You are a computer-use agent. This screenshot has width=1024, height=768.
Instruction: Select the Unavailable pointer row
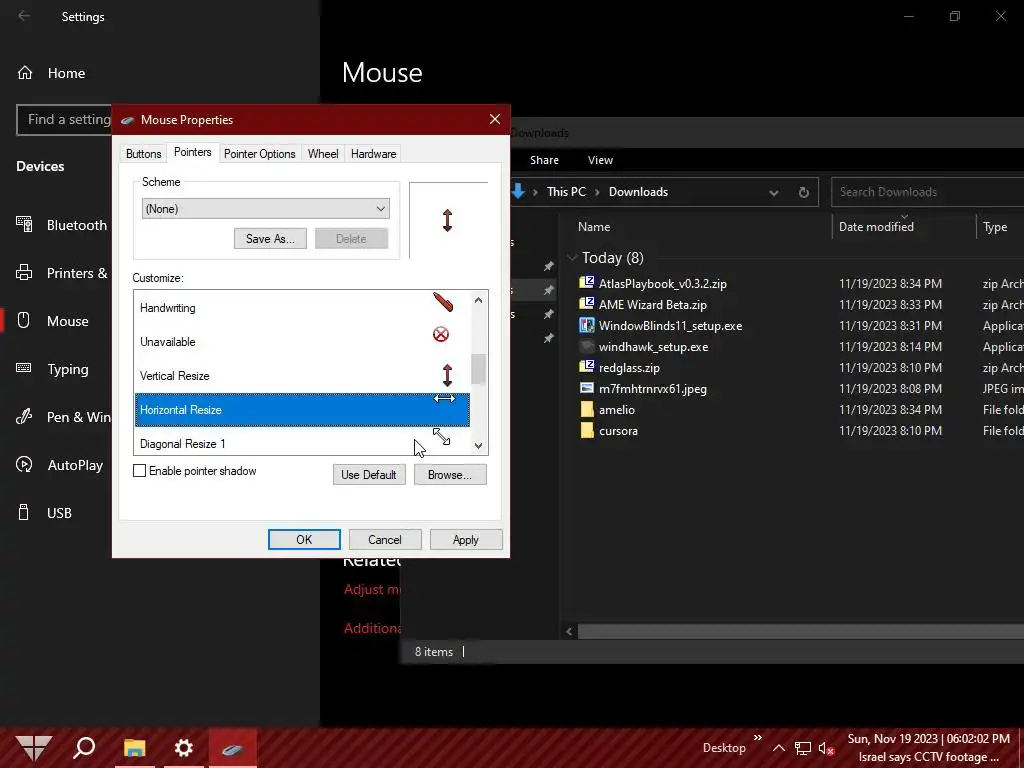(302, 342)
